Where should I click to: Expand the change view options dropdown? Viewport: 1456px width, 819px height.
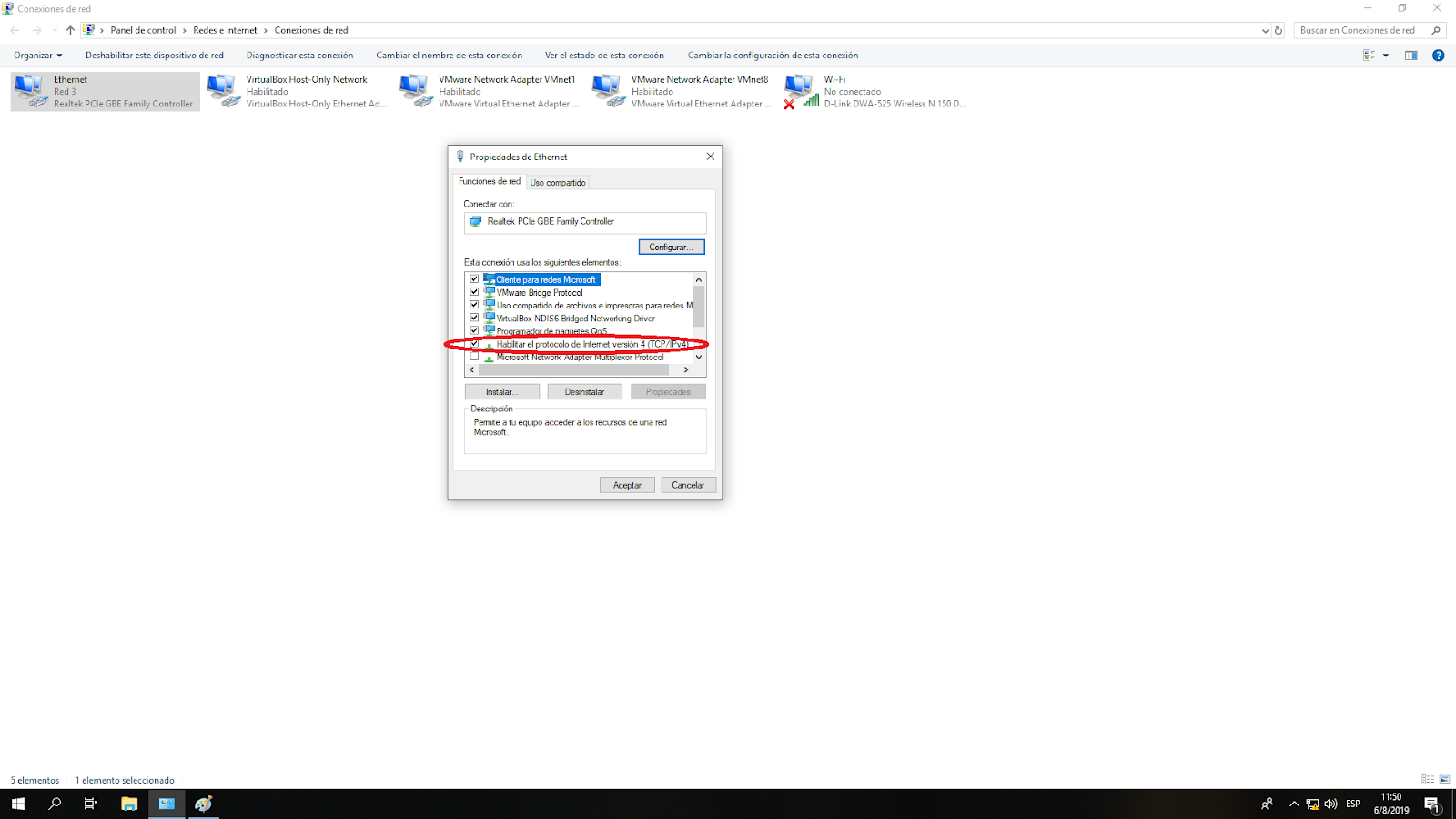point(1384,55)
